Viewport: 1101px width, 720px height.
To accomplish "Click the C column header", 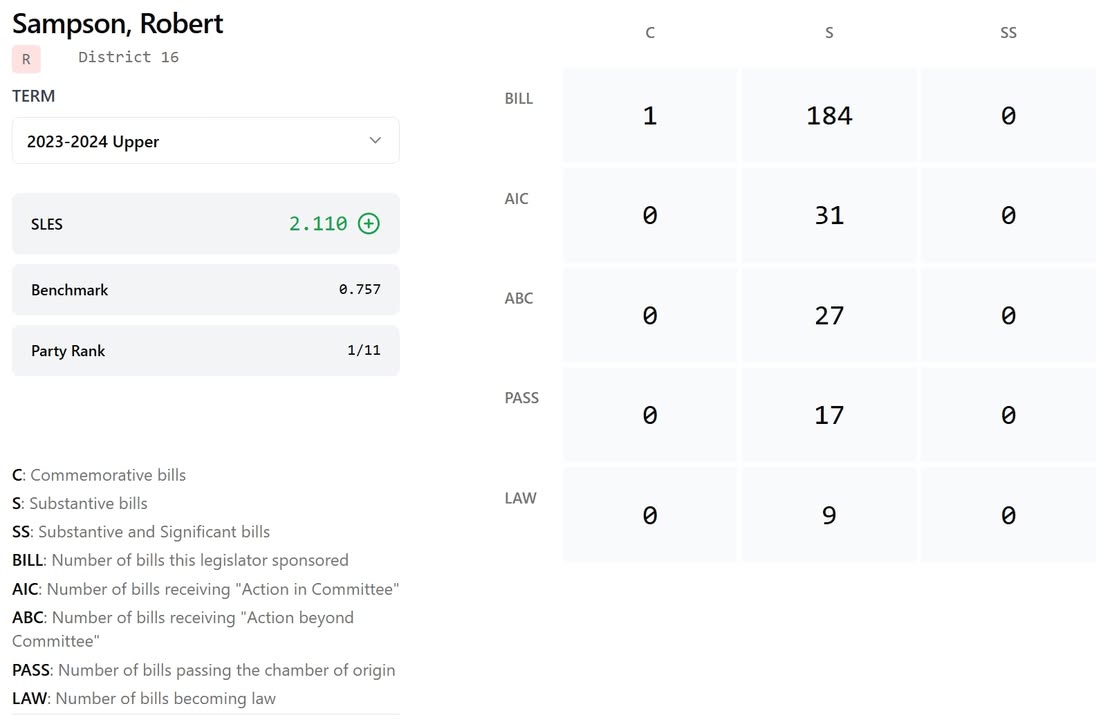I will (650, 33).
